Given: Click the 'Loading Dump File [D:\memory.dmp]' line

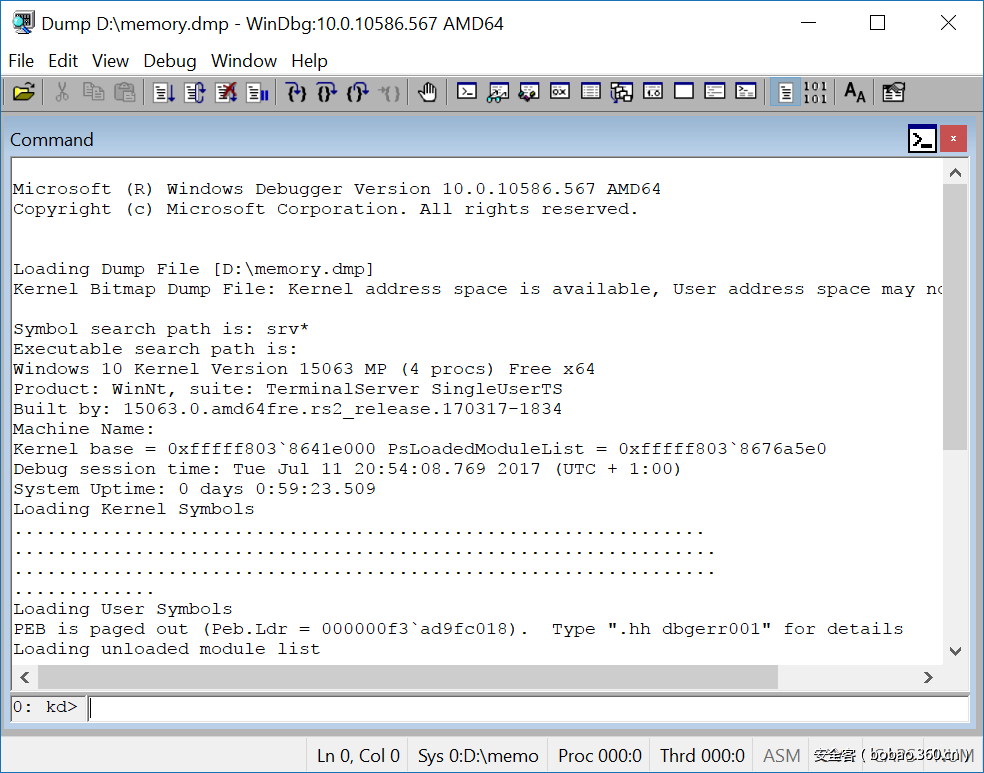Looking at the screenshot, I should (193, 269).
